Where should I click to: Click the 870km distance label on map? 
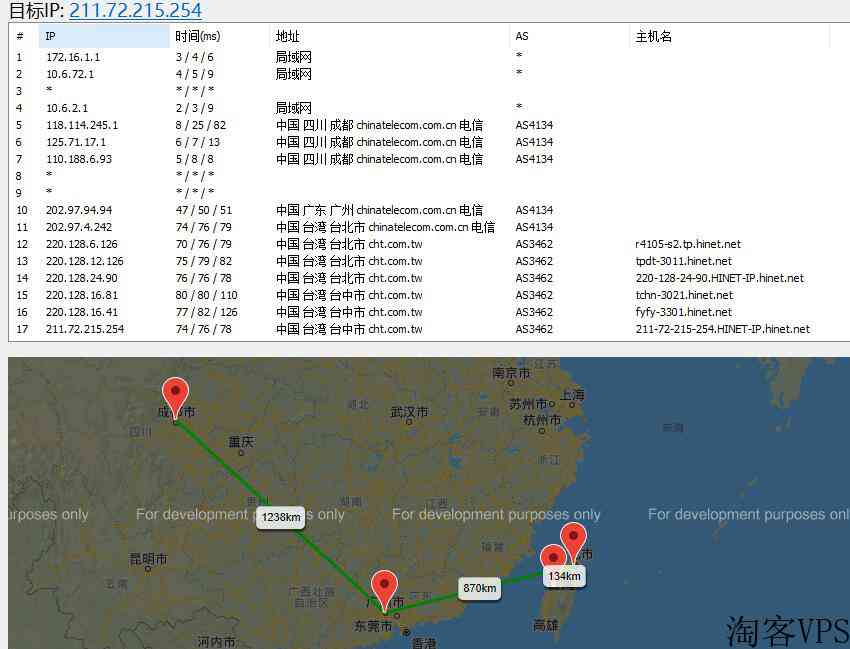pyautogui.click(x=480, y=588)
